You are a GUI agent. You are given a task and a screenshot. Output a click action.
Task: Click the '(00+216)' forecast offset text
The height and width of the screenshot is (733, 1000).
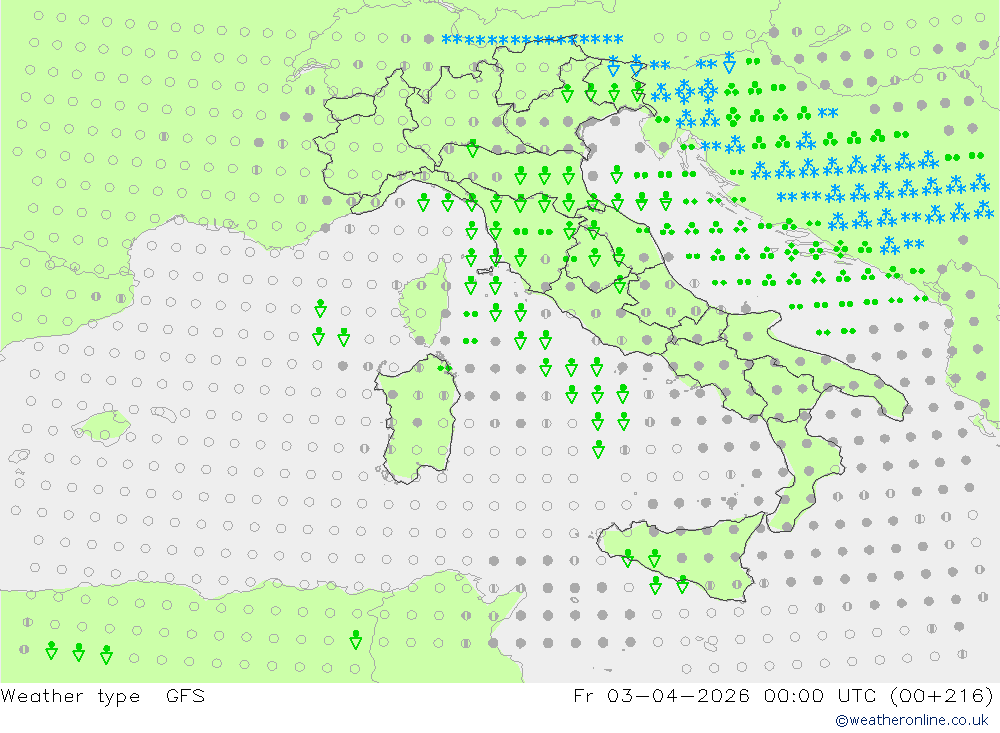941,695
